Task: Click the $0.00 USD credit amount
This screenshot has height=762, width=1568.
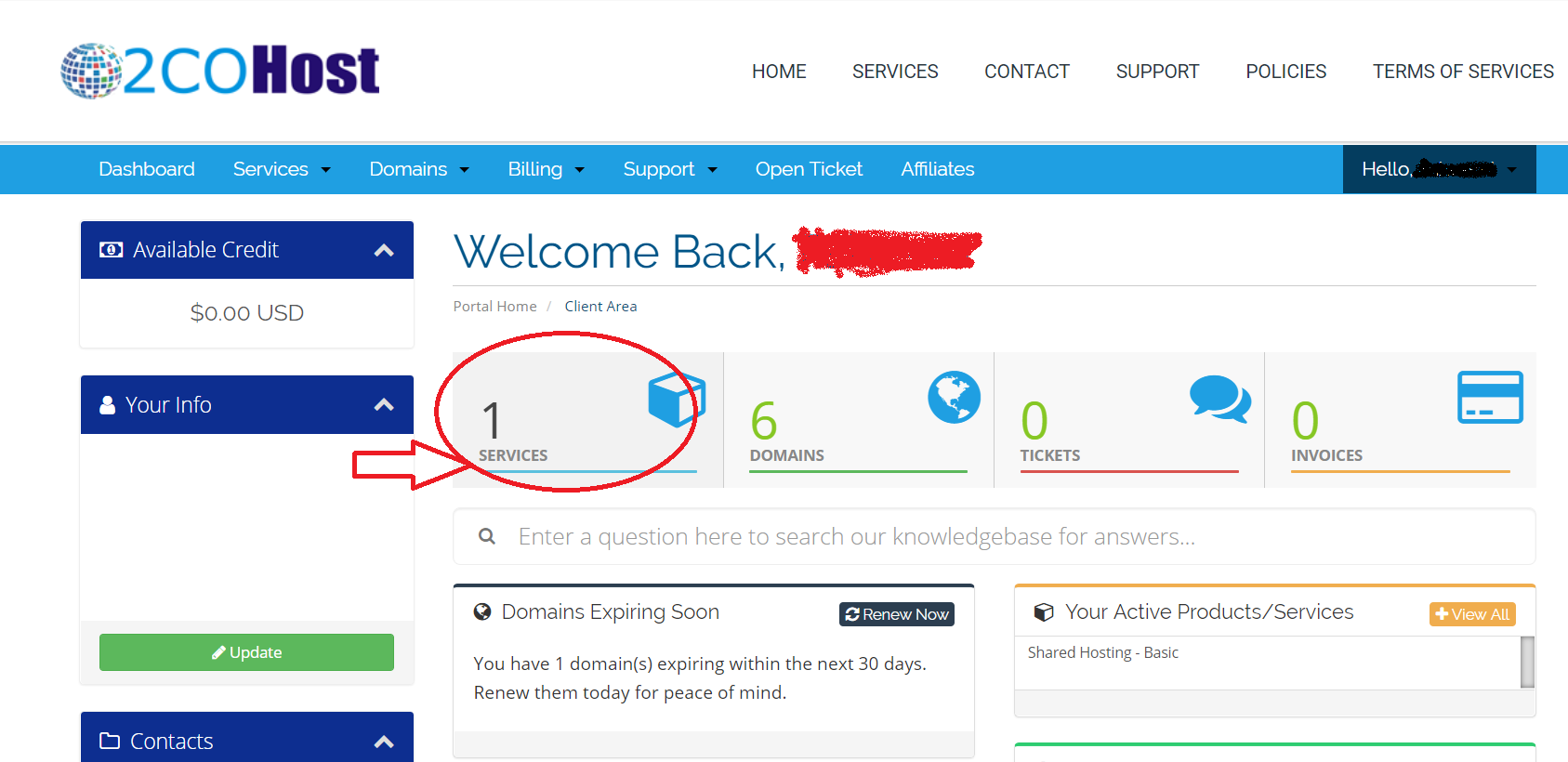Action: point(247,313)
